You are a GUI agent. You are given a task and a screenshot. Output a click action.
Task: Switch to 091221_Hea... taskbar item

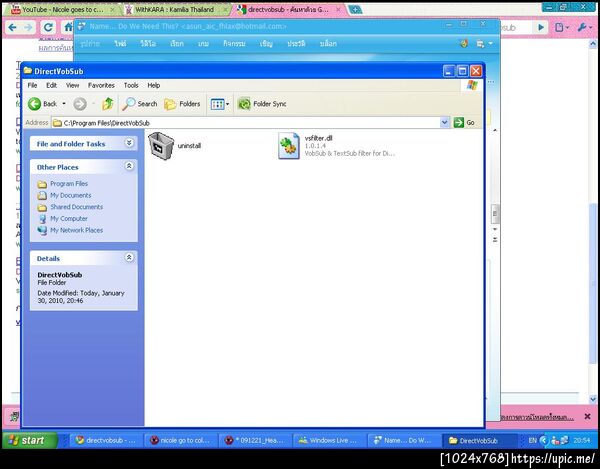255,440
